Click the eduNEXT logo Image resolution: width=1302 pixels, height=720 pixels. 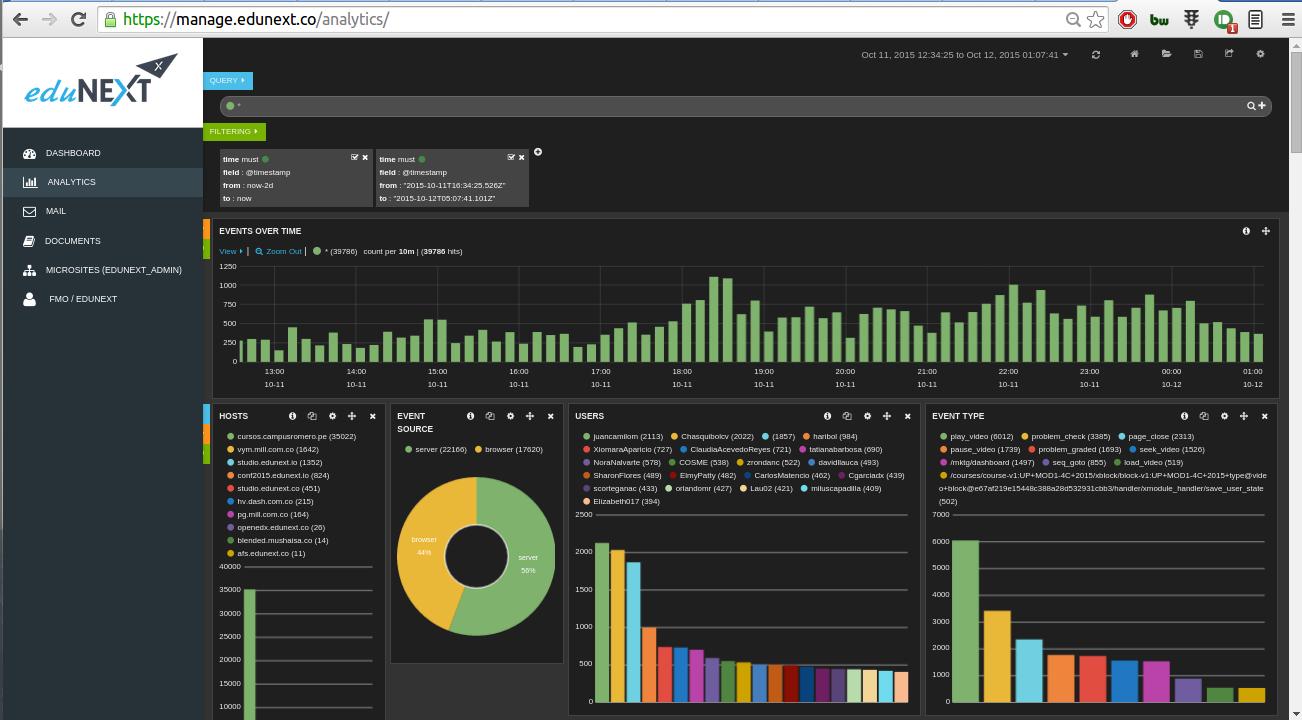coord(101,82)
